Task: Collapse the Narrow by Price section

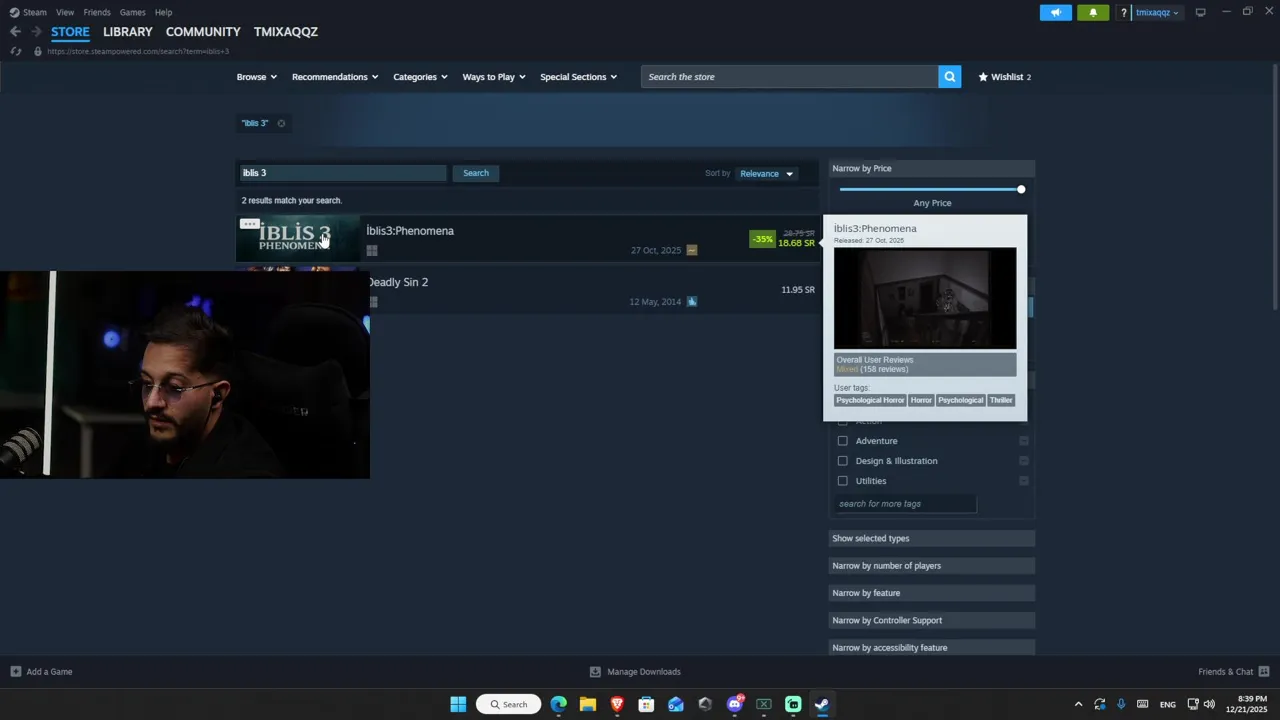Action: (932, 168)
